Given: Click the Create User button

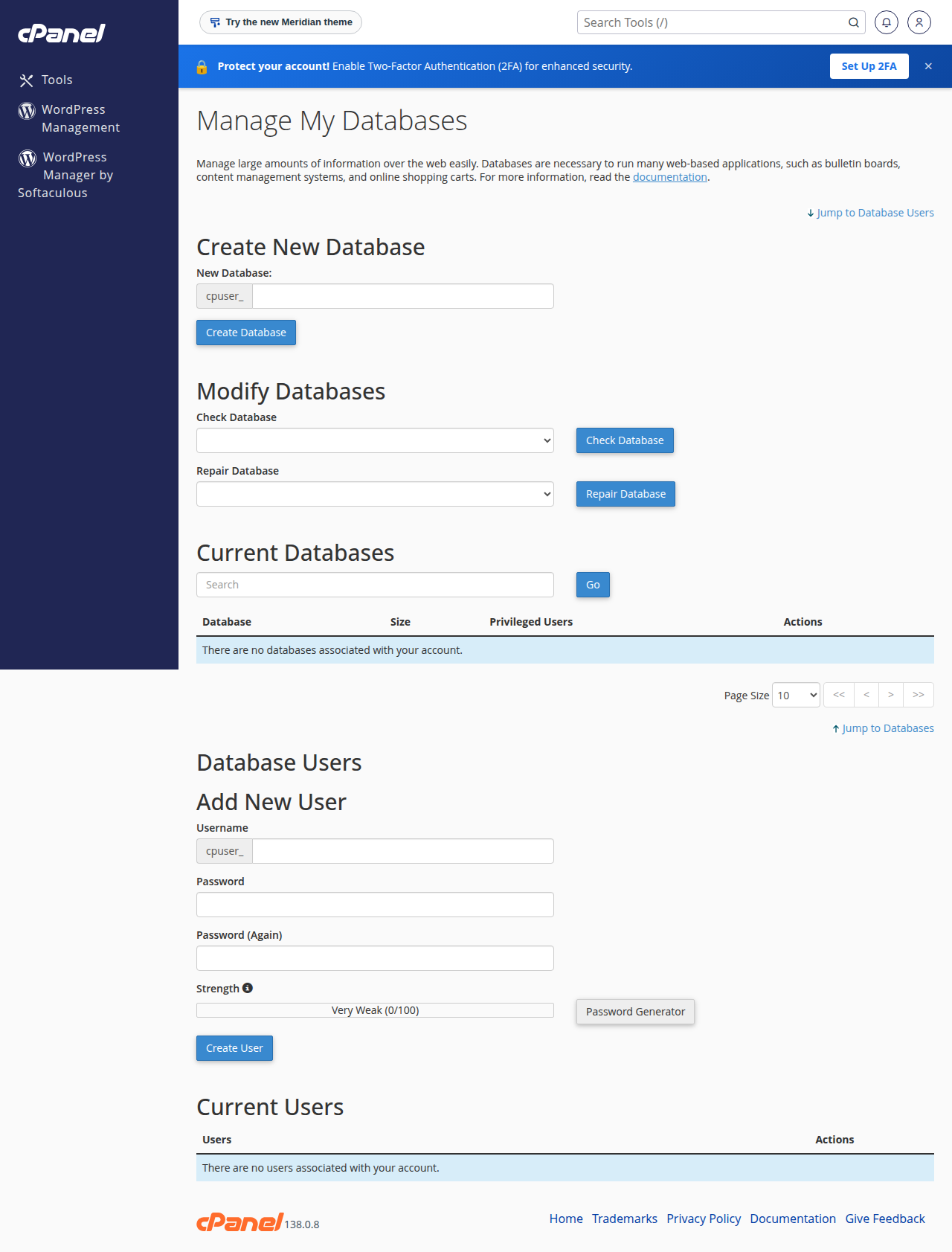Looking at the screenshot, I should coord(234,1048).
